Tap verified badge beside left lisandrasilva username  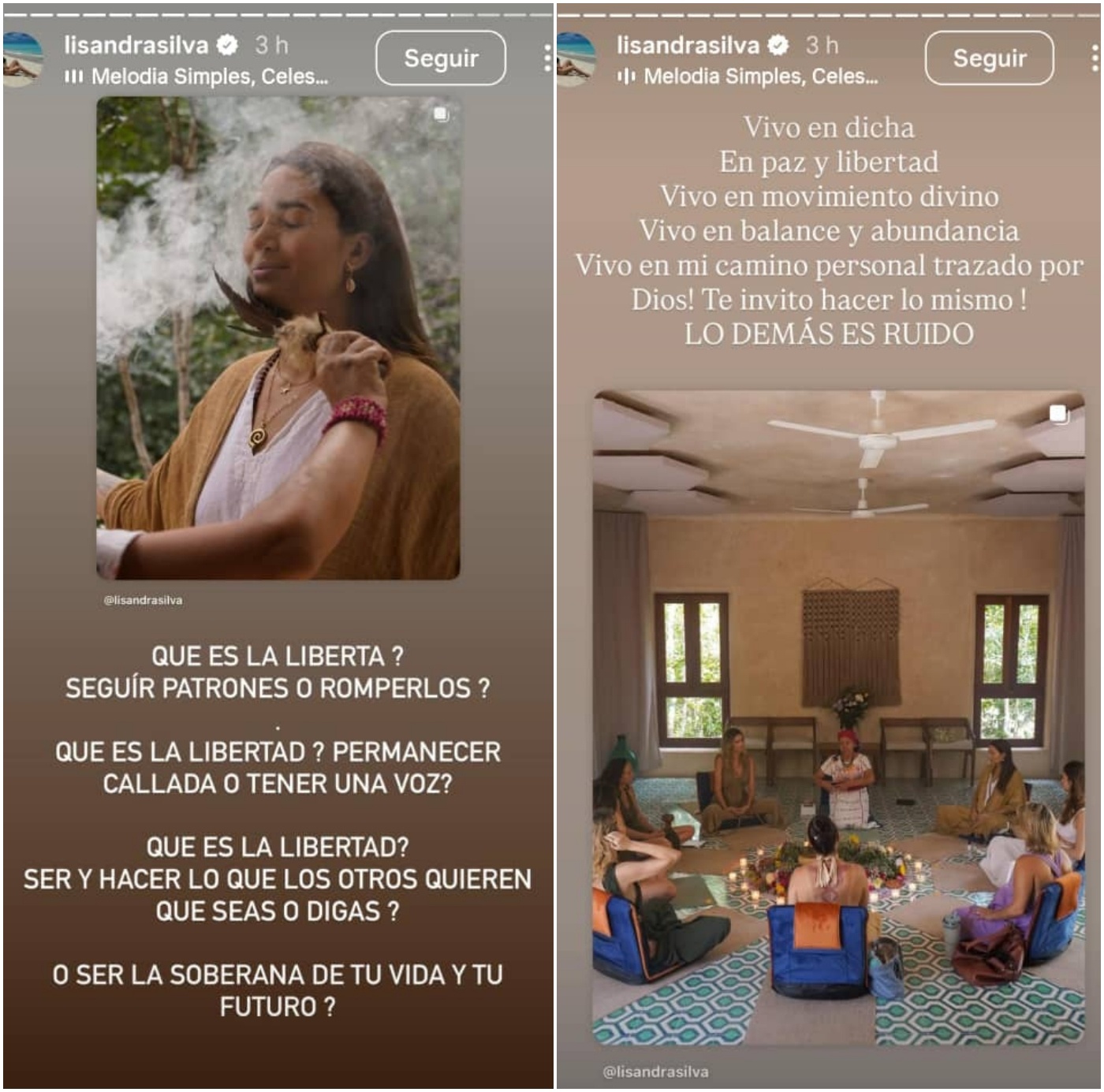pyautogui.click(x=228, y=46)
